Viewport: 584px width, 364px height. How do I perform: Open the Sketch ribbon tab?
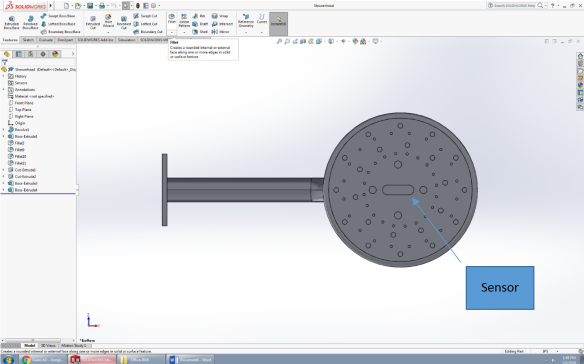click(28, 40)
